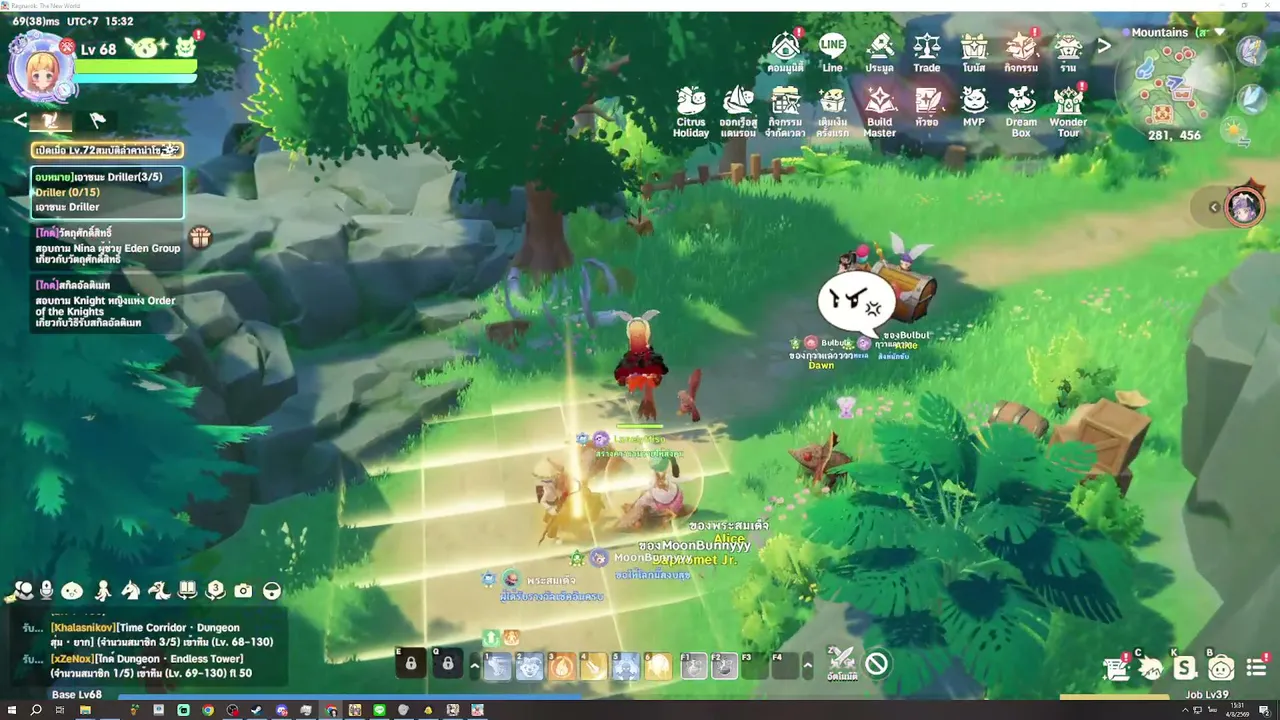Use the F1 potion item slot
The height and width of the screenshot is (720, 1280).
694,665
